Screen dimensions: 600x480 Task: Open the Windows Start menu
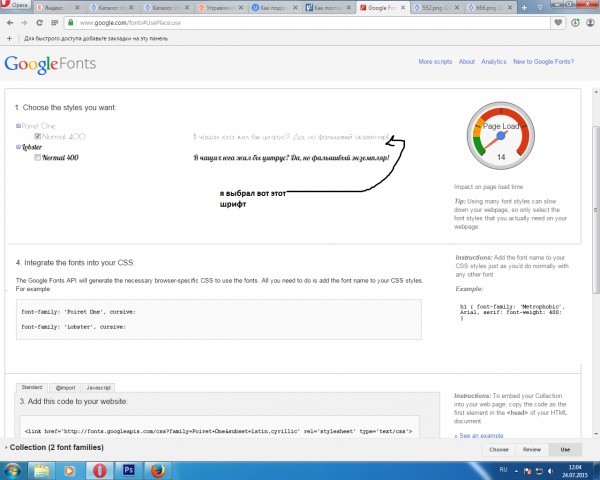pyautogui.click(x=12, y=470)
